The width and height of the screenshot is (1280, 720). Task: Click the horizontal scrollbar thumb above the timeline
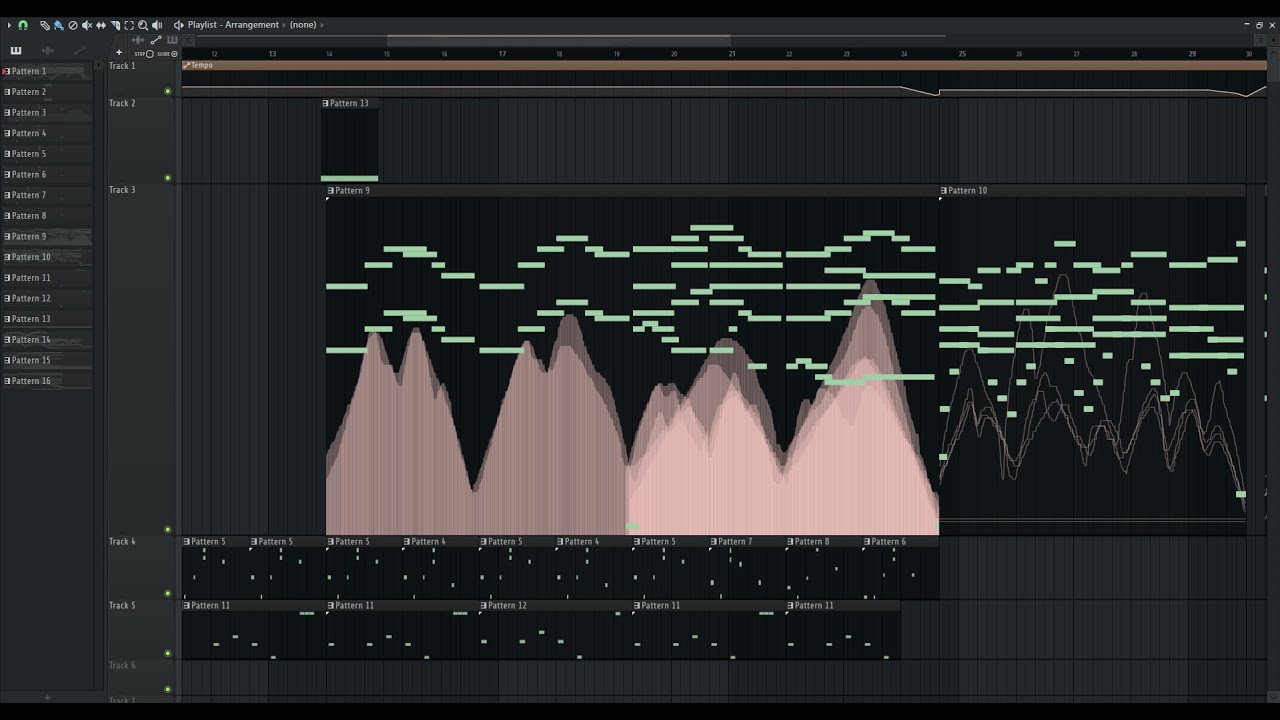pyautogui.click(x=558, y=40)
